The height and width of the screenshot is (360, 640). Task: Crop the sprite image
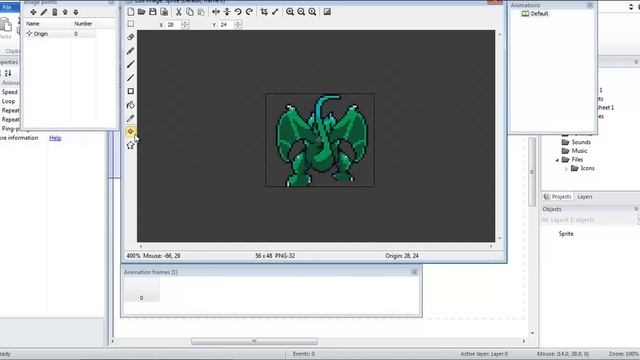click(264, 12)
